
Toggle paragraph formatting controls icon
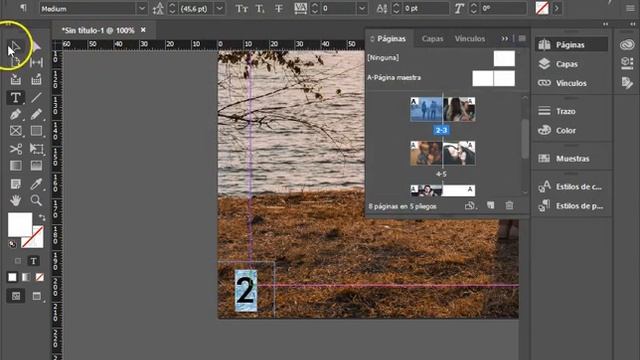click(x=23, y=8)
